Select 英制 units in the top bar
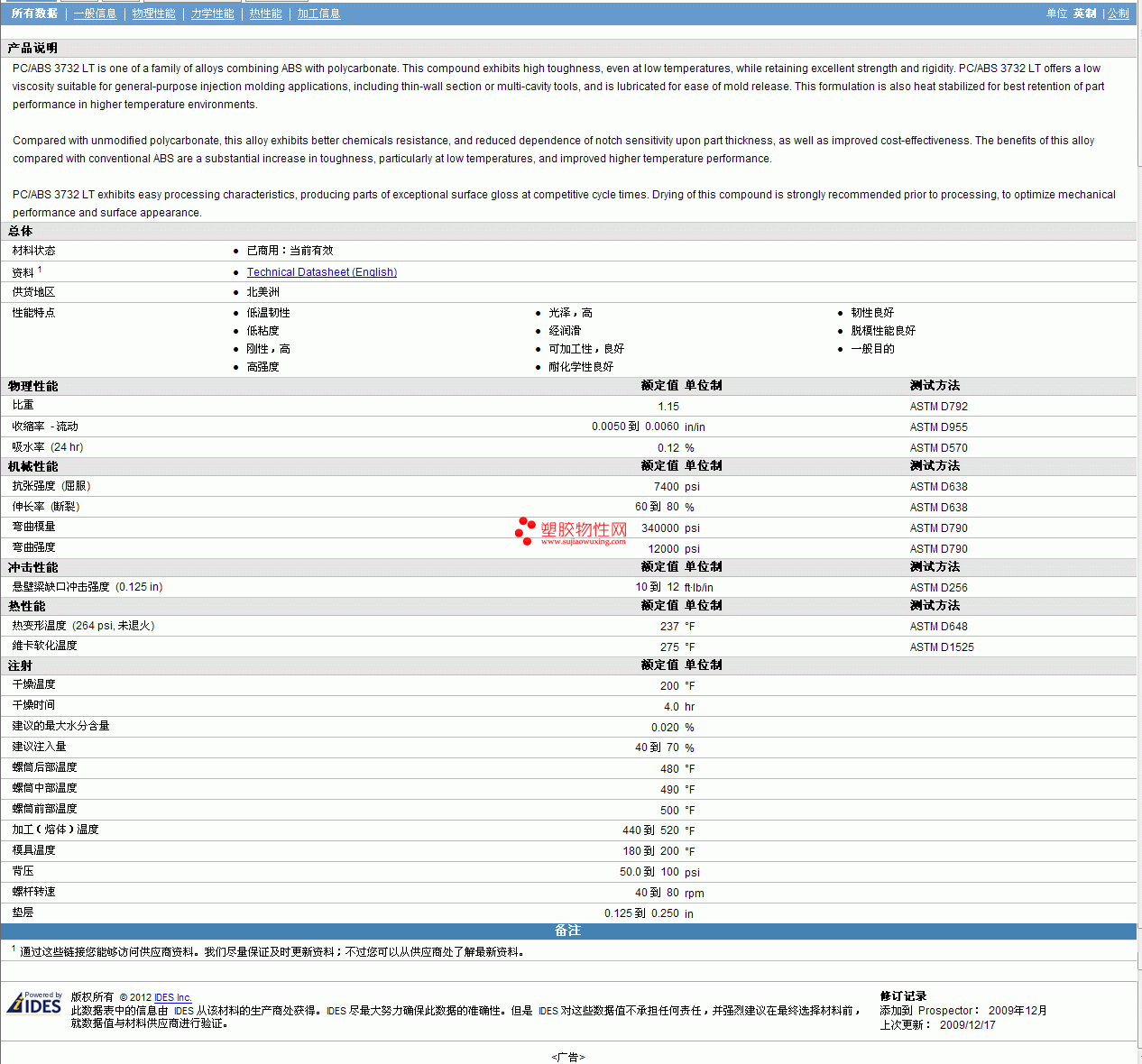 coord(1085,14)
